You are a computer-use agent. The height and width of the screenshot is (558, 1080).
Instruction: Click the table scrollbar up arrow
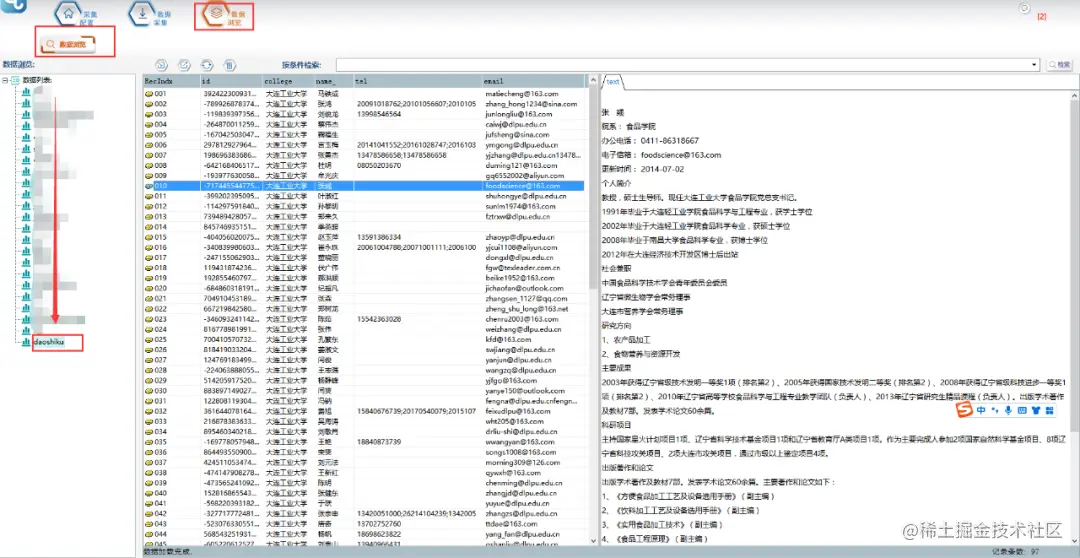[x=592, y=81]
